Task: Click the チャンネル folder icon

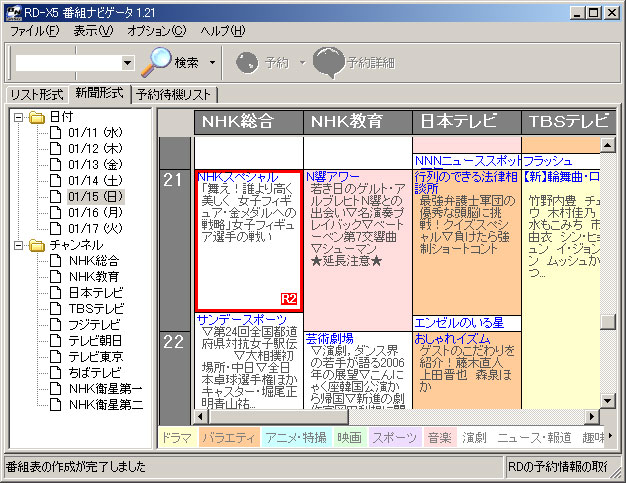Action: (37, 245)
